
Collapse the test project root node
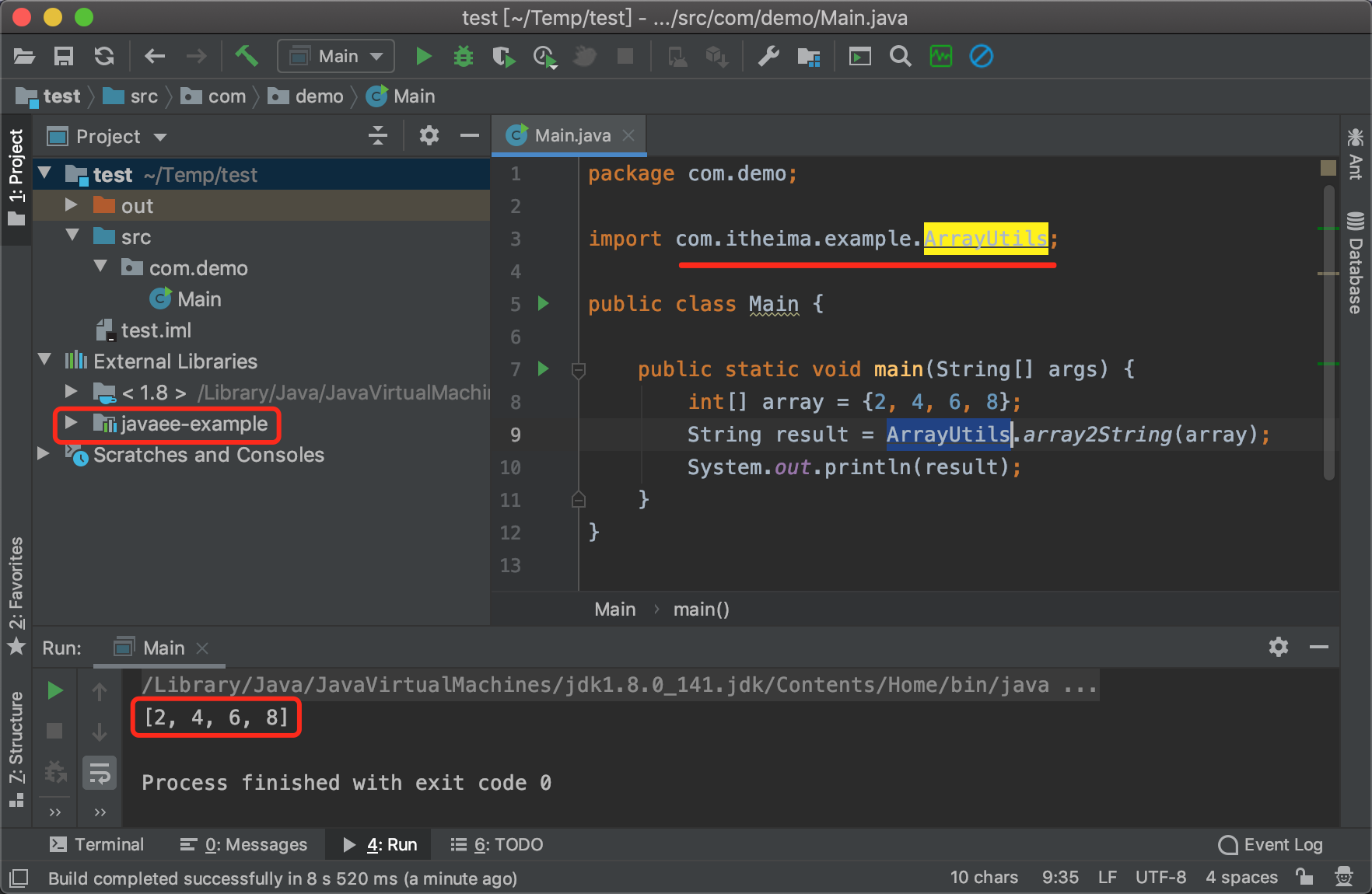click(45, 173)
